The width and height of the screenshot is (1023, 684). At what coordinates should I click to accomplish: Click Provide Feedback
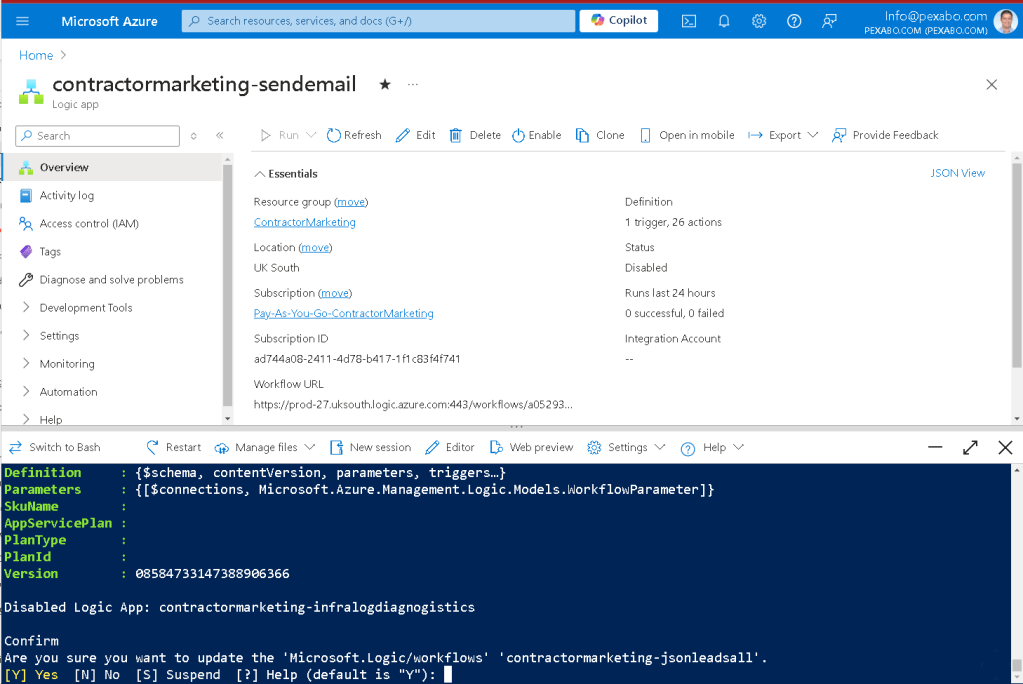point(885,135)
